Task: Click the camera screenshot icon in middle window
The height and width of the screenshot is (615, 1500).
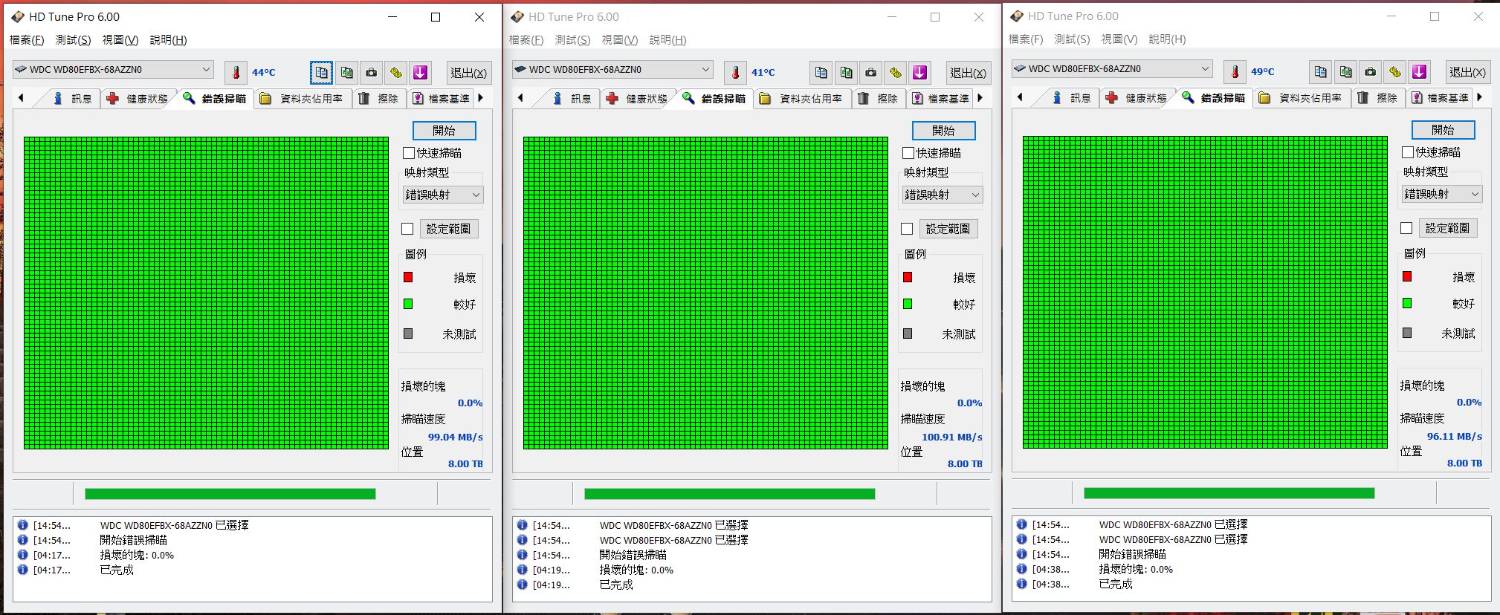Action: [871, 72]
